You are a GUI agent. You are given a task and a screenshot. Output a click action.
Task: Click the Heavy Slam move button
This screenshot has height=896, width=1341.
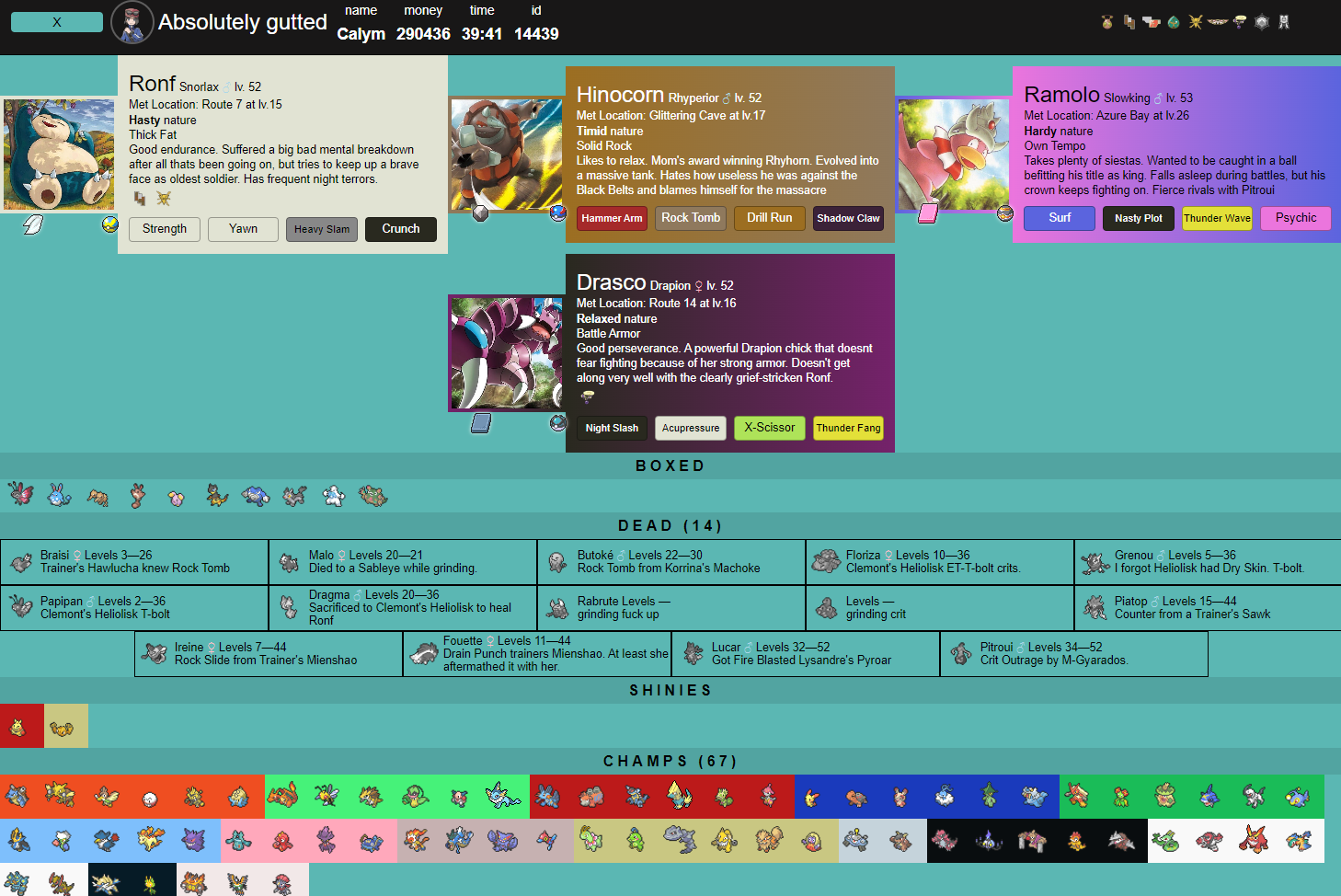pyautogui.click(x=322, y=229)
